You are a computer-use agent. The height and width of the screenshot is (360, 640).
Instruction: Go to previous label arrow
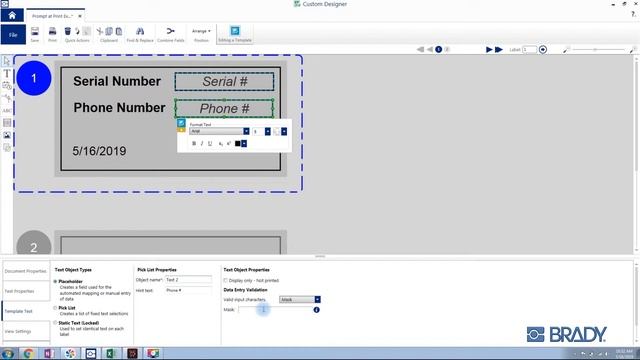pos(430,49)
